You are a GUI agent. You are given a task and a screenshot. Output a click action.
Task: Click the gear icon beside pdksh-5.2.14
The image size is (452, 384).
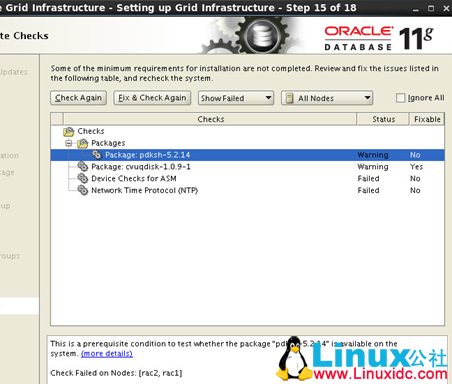(97, 155)
